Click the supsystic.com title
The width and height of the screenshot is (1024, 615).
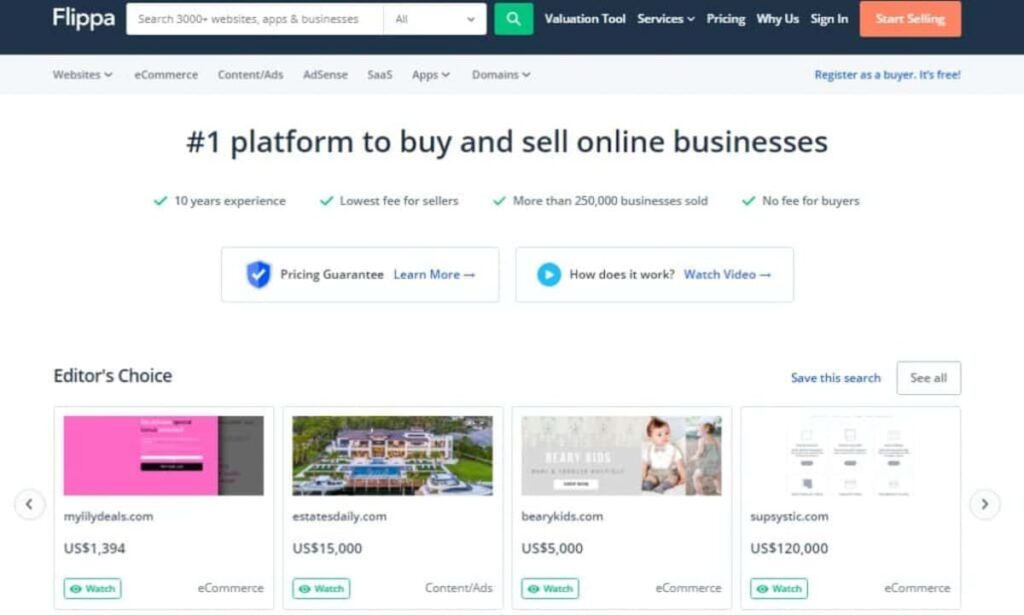coord(789,516)
